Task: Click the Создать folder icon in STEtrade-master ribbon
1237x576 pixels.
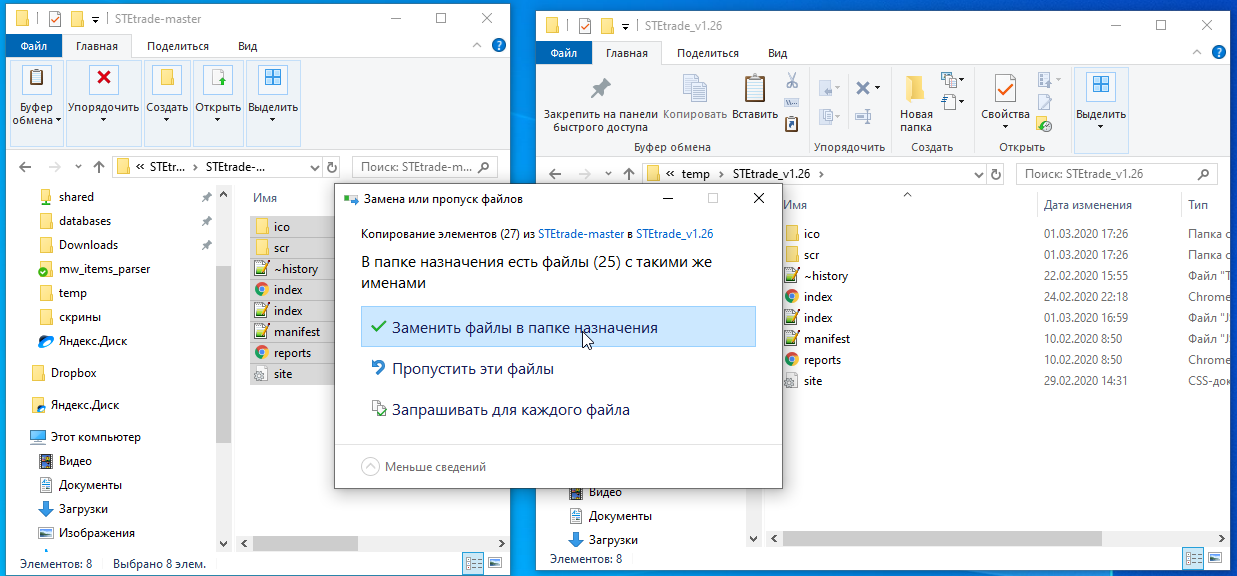Action: (x=167, y=79)
